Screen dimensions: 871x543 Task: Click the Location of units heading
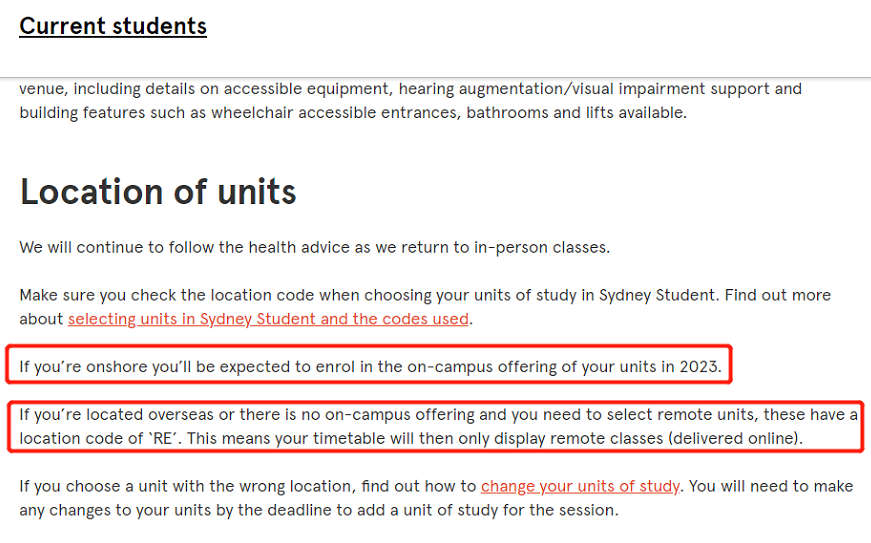158,192
